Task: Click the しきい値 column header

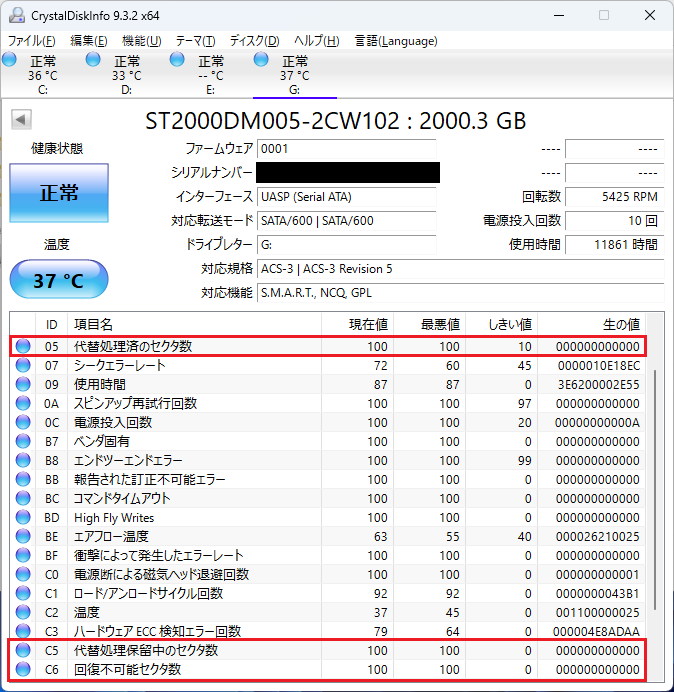Action: [501, 325]
